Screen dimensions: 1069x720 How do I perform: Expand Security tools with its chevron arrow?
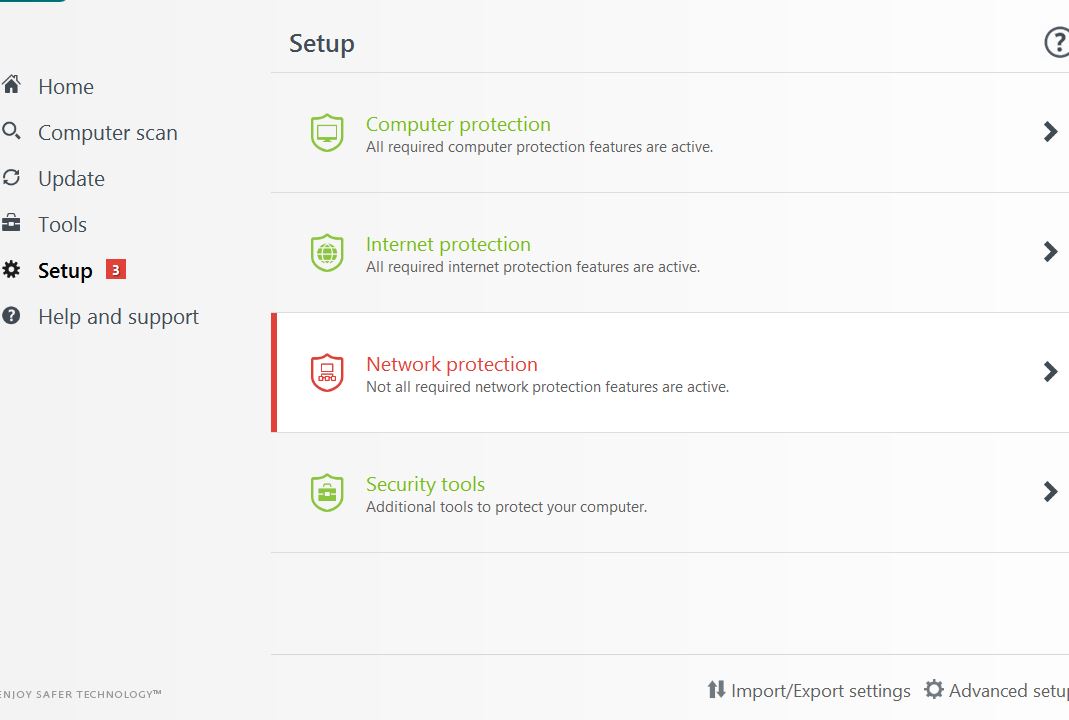(1050, 492)
